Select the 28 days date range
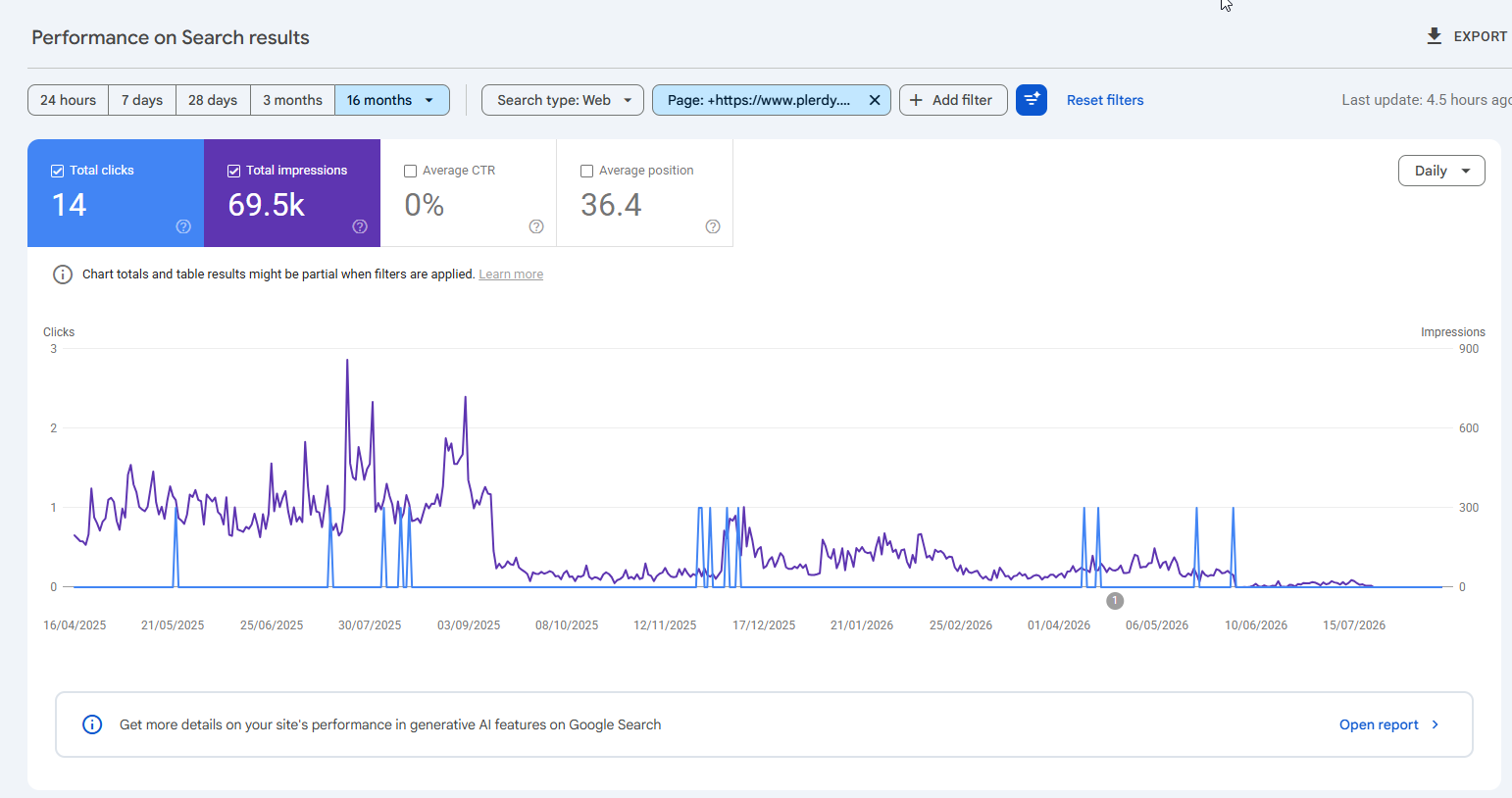The width and height of the screenshot is (1512, 798). 213,100
